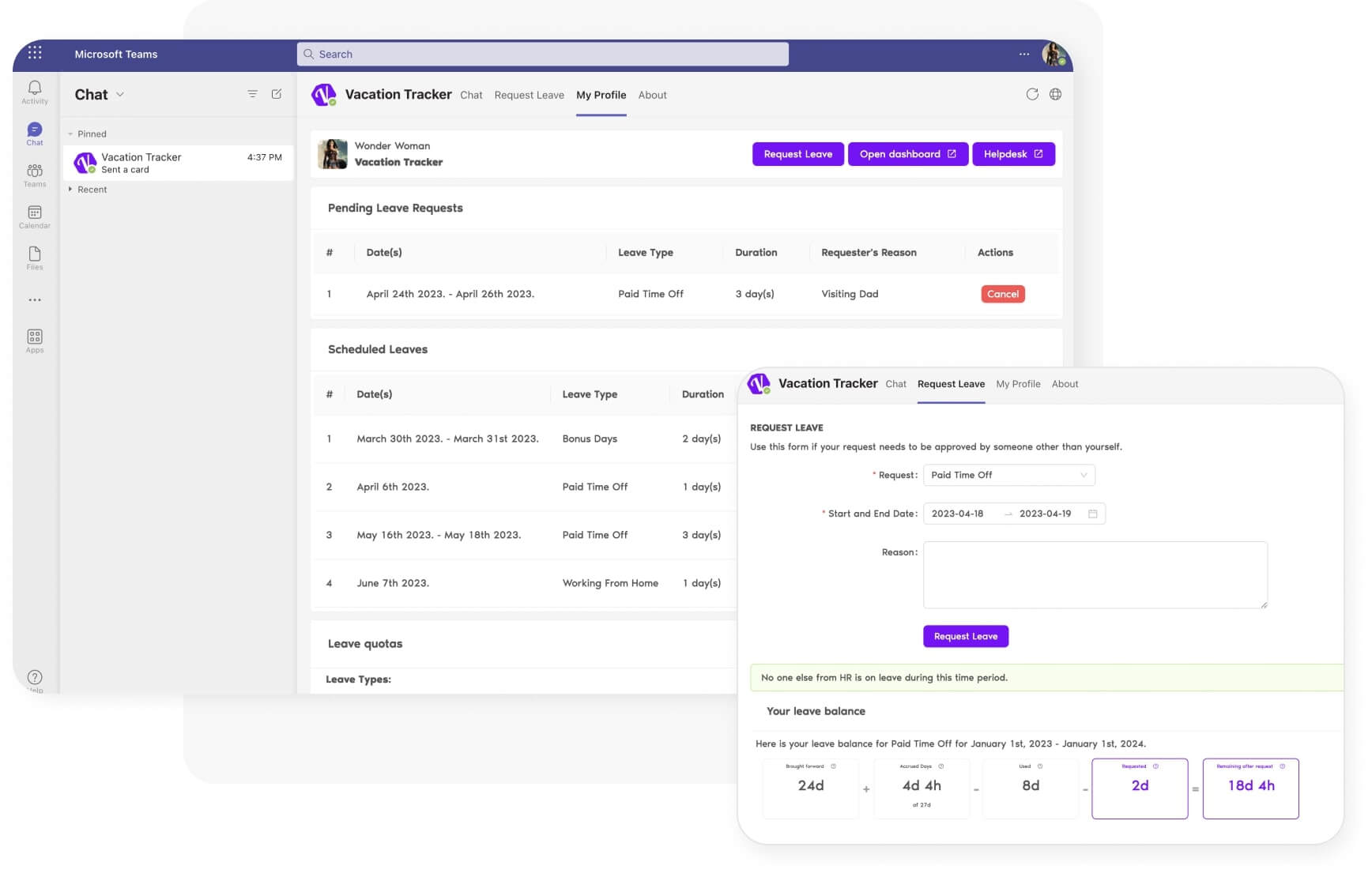The width and height of the screenshot is (1372, 877).
Task: Click the Requested 2d balance card
Action: pyautogui.click(x=1140, y=789)
